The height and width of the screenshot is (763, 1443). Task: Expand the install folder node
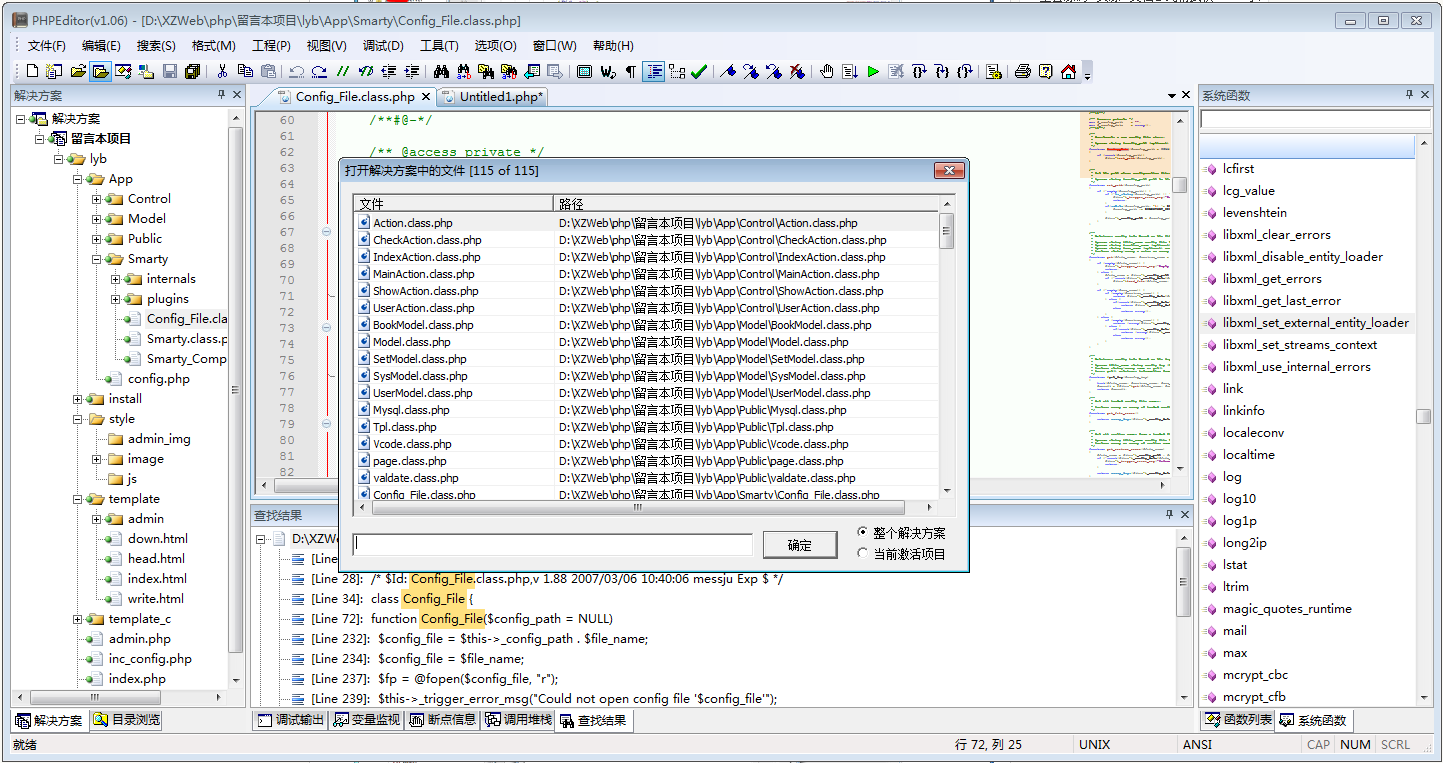click(78, 399)
